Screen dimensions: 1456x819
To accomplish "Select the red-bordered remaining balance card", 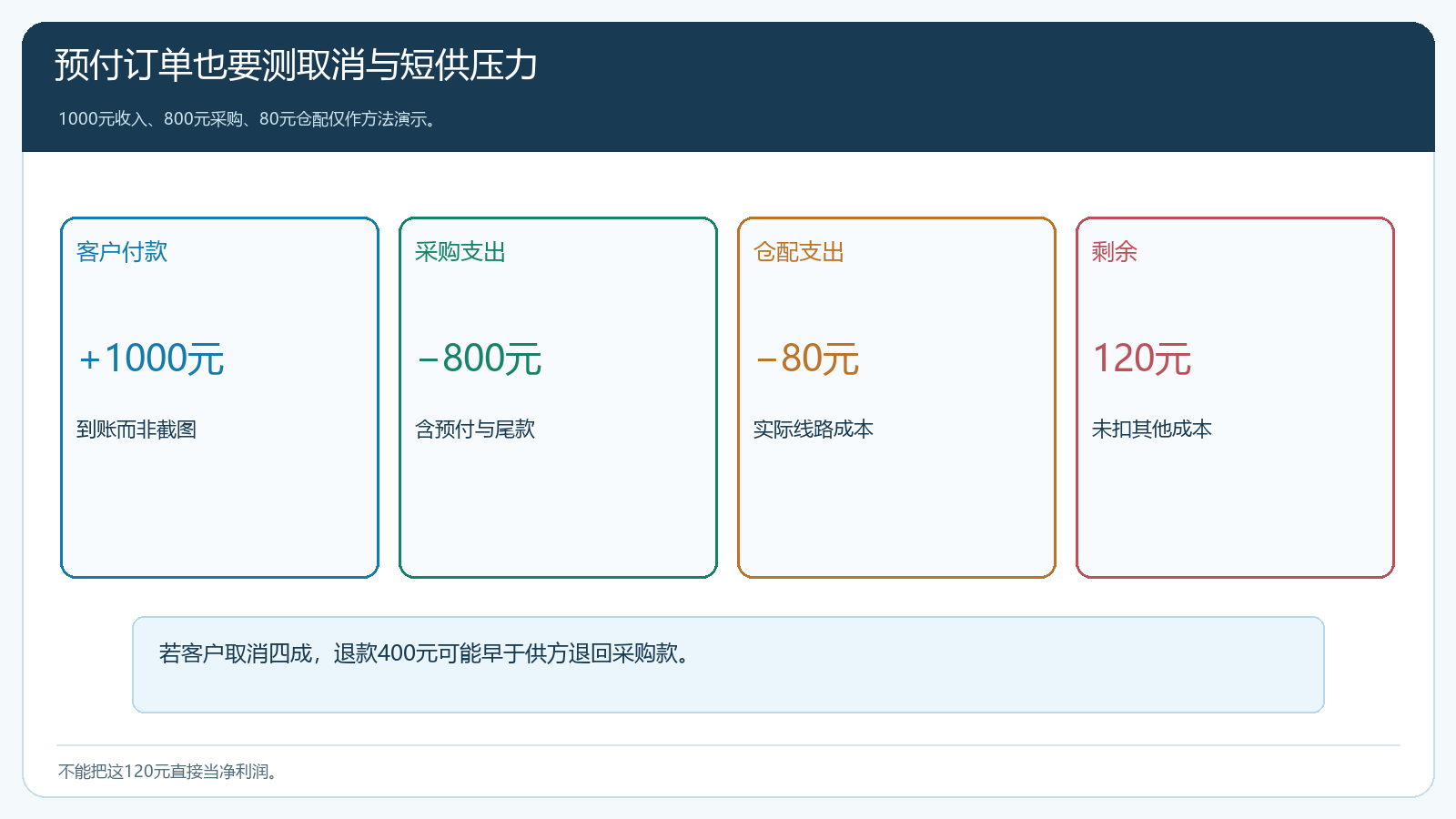I will point(1235,398).
